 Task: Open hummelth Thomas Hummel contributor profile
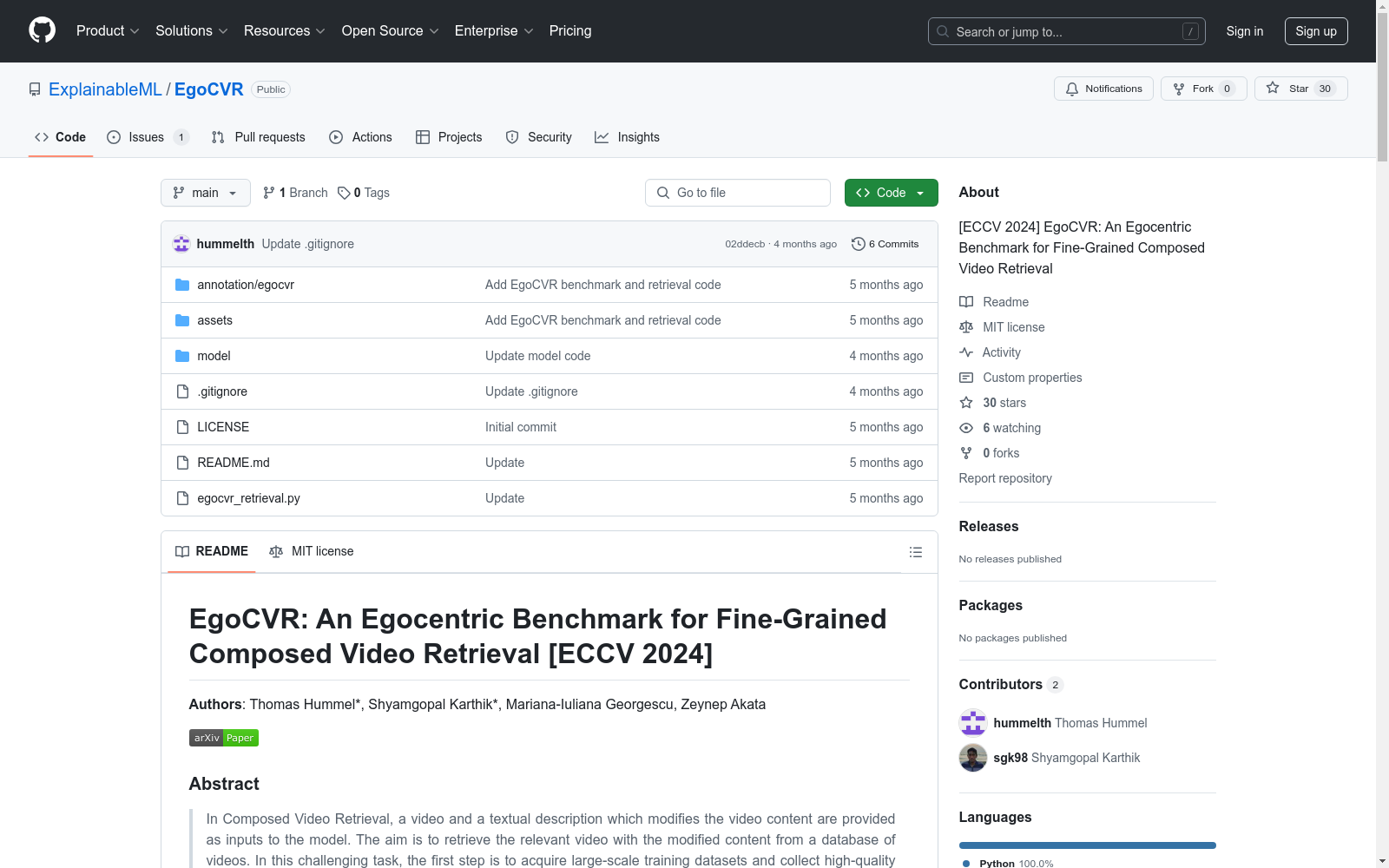1070,723
